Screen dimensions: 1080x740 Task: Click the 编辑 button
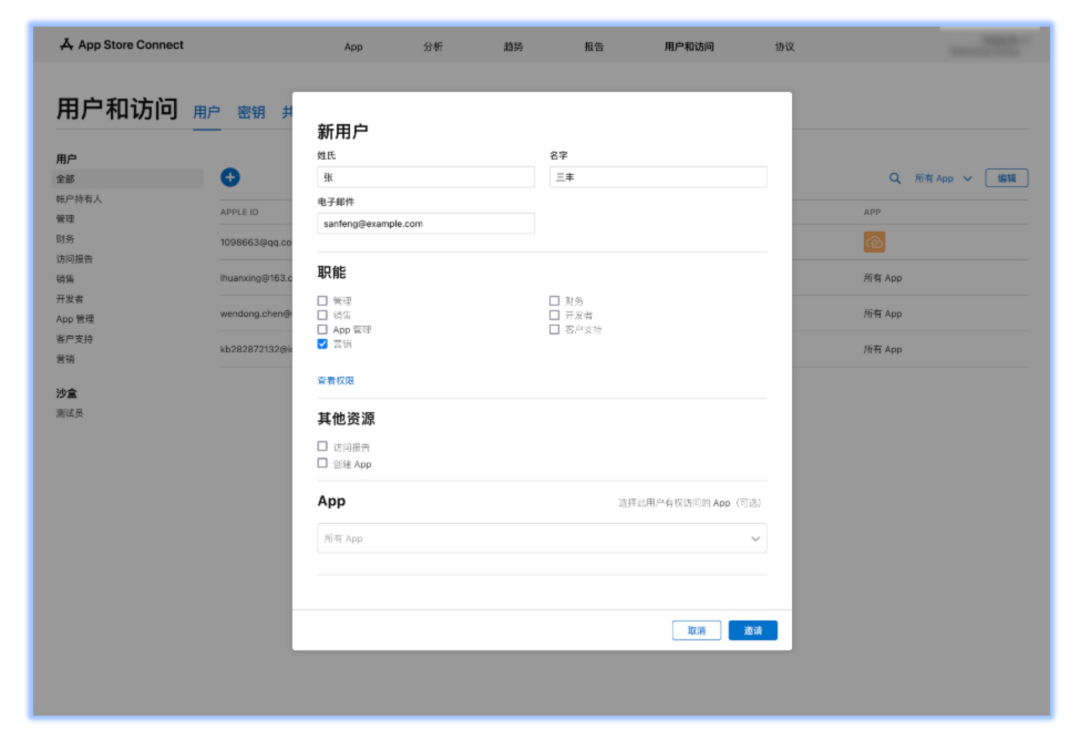[1006, 178]
